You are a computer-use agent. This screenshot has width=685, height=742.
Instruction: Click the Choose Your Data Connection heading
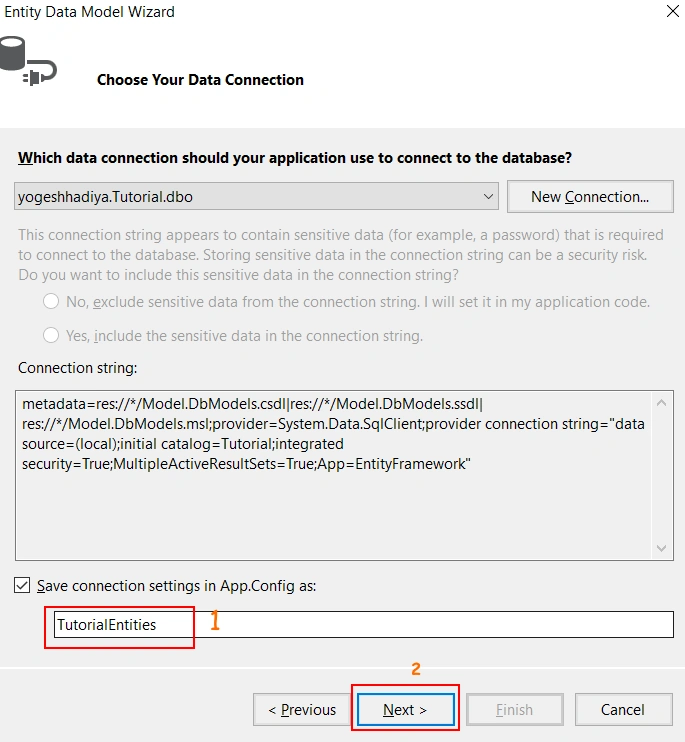point(200,80)
